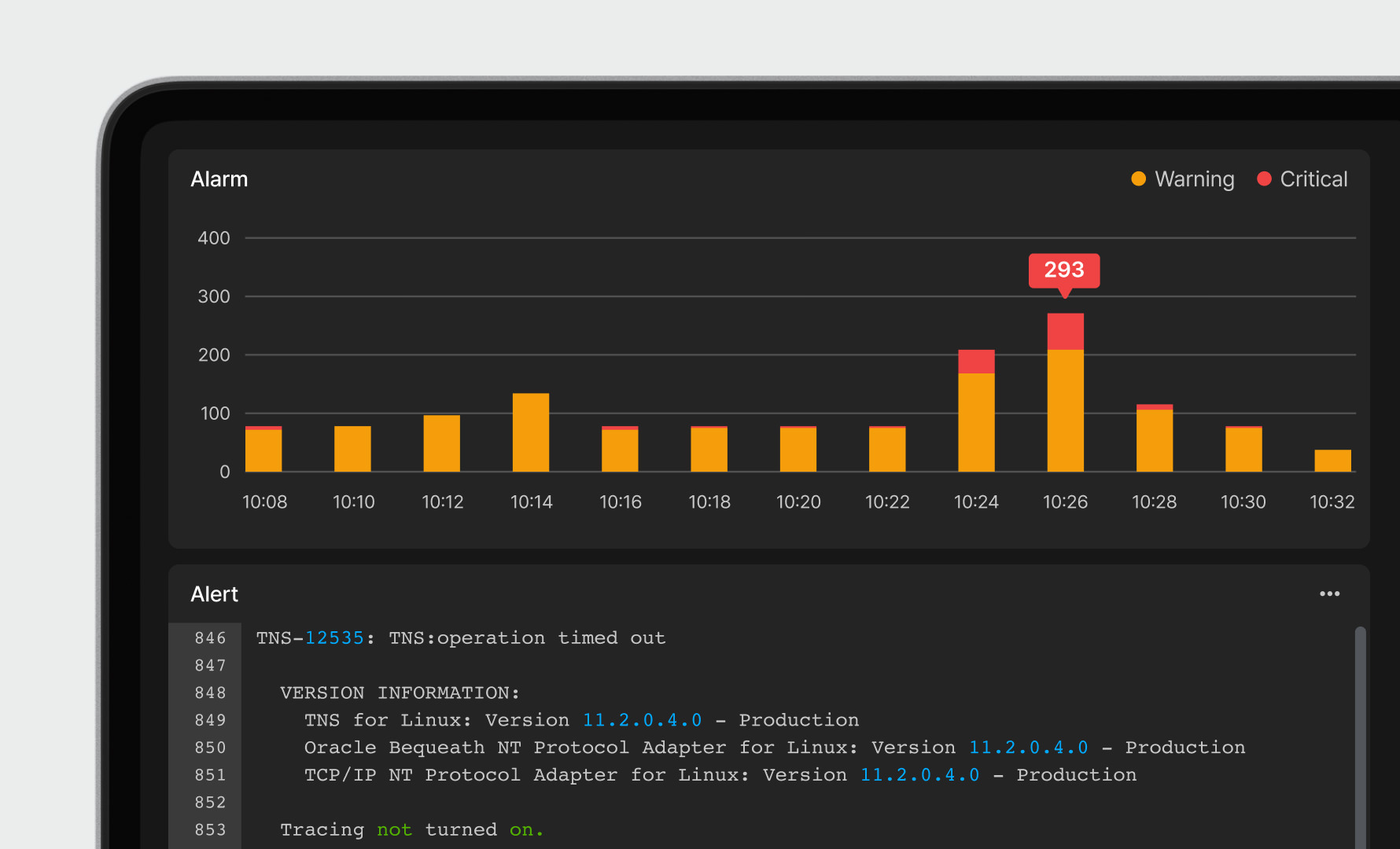Toggle the Critical legend series

(1313, 179)
